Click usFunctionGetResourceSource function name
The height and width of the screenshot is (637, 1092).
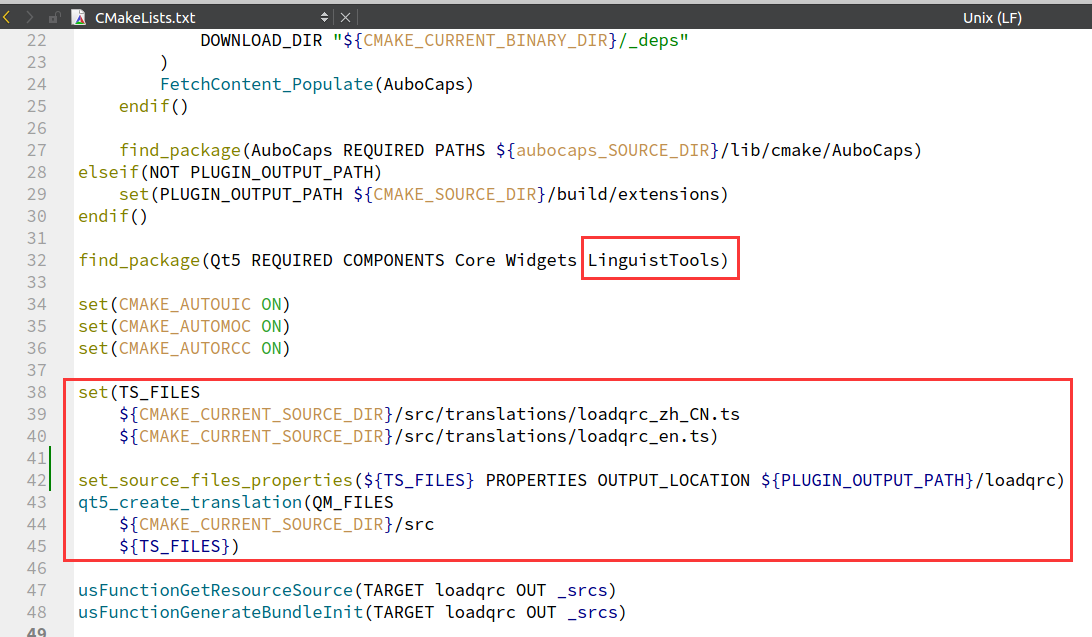pyautogui.click(x=215, y=590)
